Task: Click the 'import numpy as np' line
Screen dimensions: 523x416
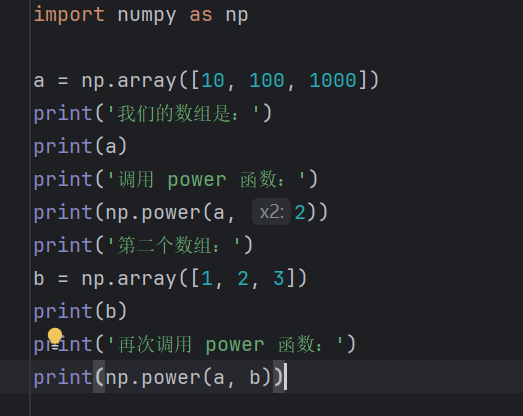Action: point(141,15)
